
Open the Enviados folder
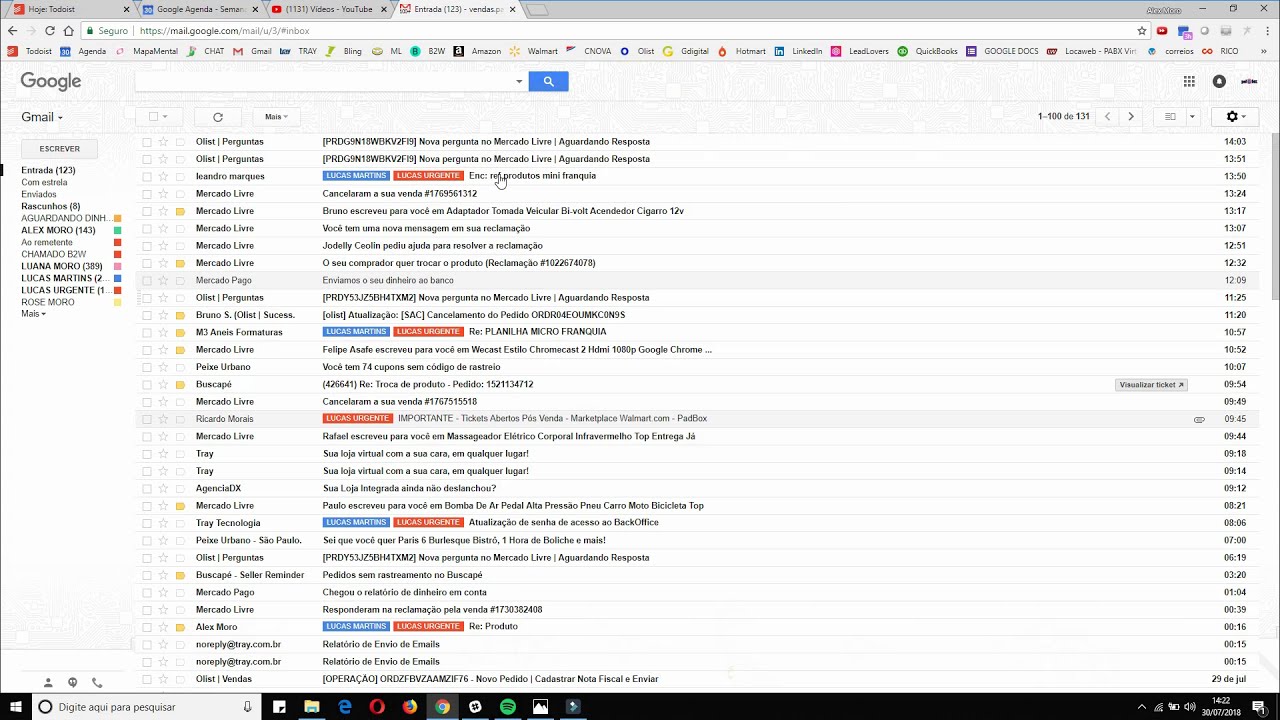(x=39, y=194)
